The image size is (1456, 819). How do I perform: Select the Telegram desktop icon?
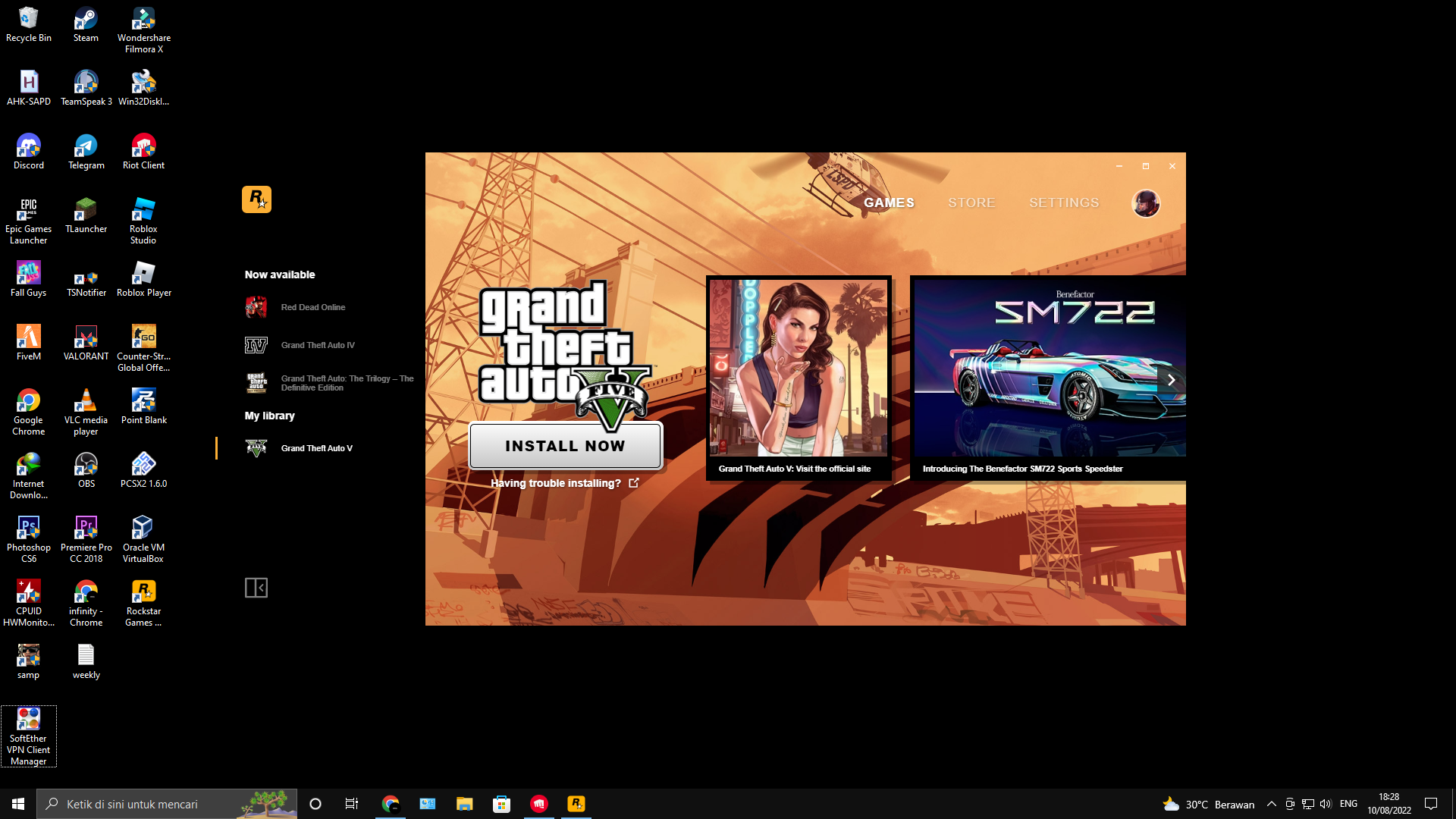pyautogui.click(x=86, y=152)
